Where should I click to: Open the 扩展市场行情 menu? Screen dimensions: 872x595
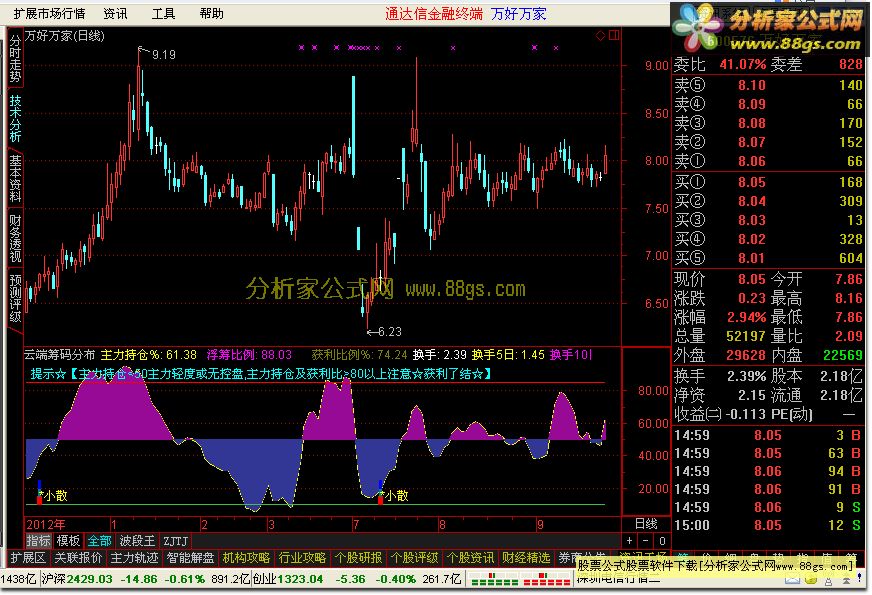pos(49,13)
